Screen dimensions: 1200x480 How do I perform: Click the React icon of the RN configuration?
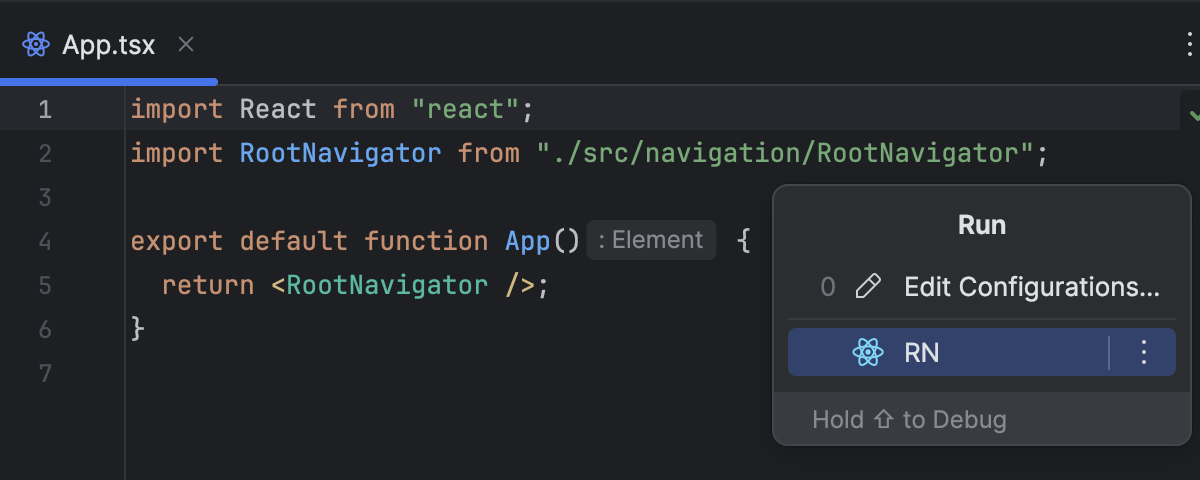click(x=867, y=352)
